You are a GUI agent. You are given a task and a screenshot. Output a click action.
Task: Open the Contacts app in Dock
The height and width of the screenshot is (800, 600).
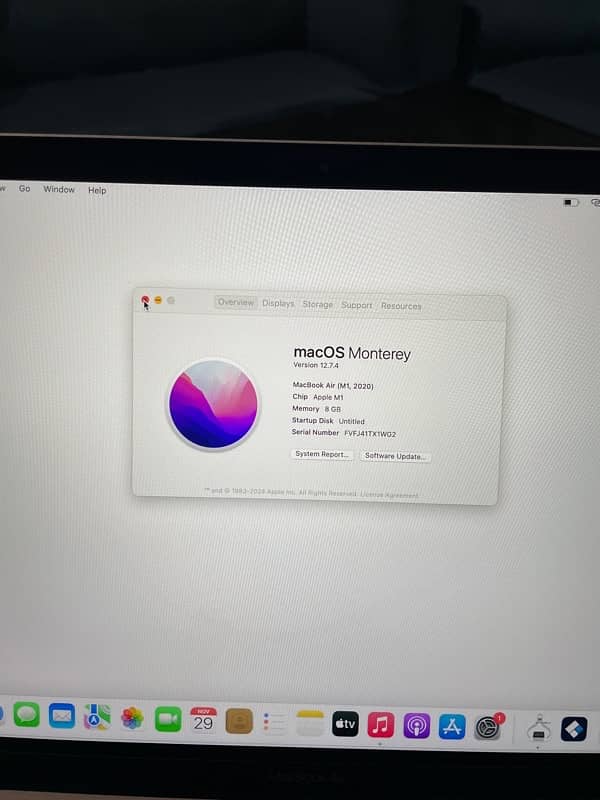(239, 721)
